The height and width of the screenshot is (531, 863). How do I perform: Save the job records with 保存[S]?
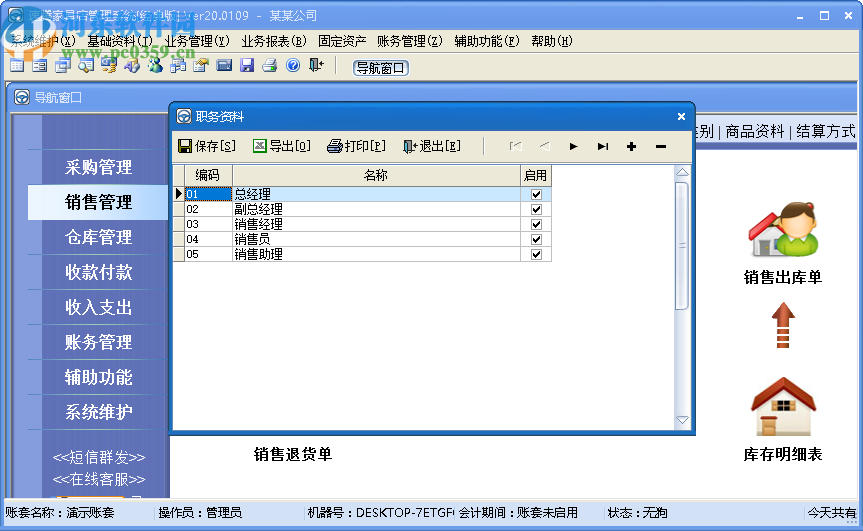207,146
